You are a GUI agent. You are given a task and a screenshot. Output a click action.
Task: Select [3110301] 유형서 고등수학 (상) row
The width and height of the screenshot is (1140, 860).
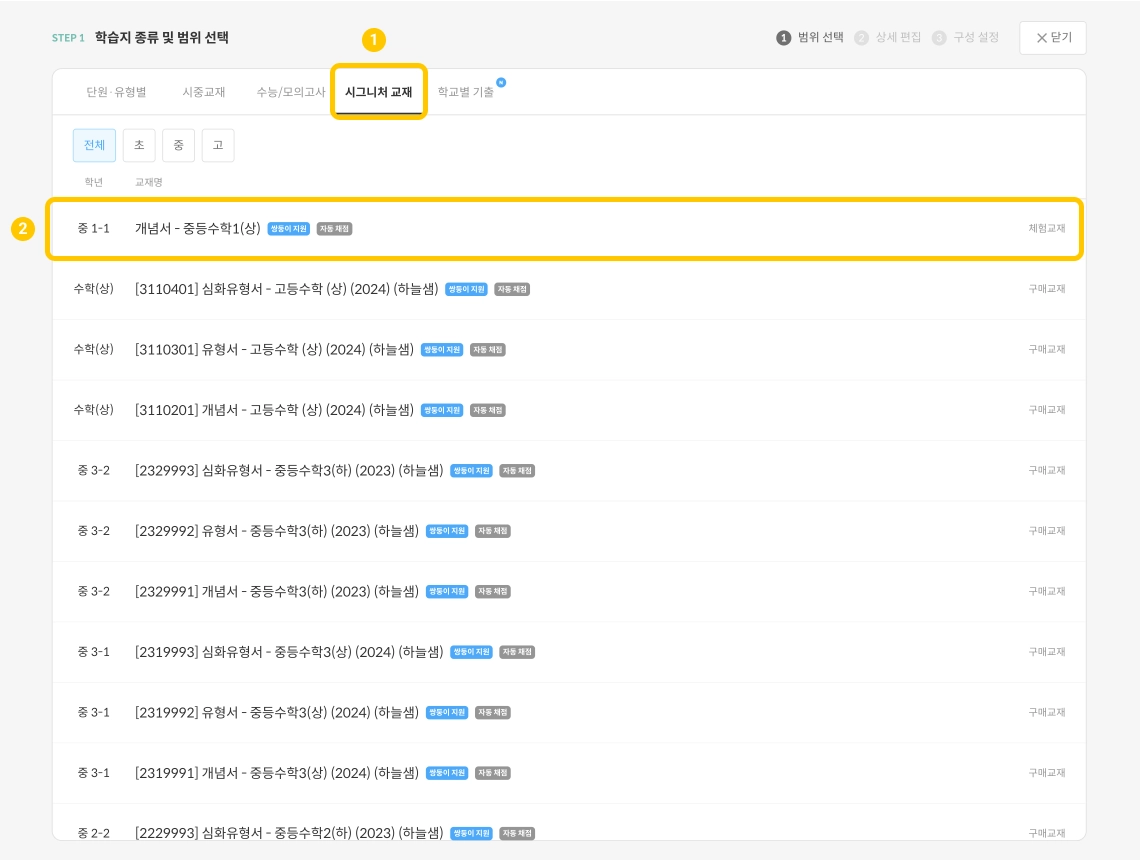pyautogui.click(x=569, y=350)
